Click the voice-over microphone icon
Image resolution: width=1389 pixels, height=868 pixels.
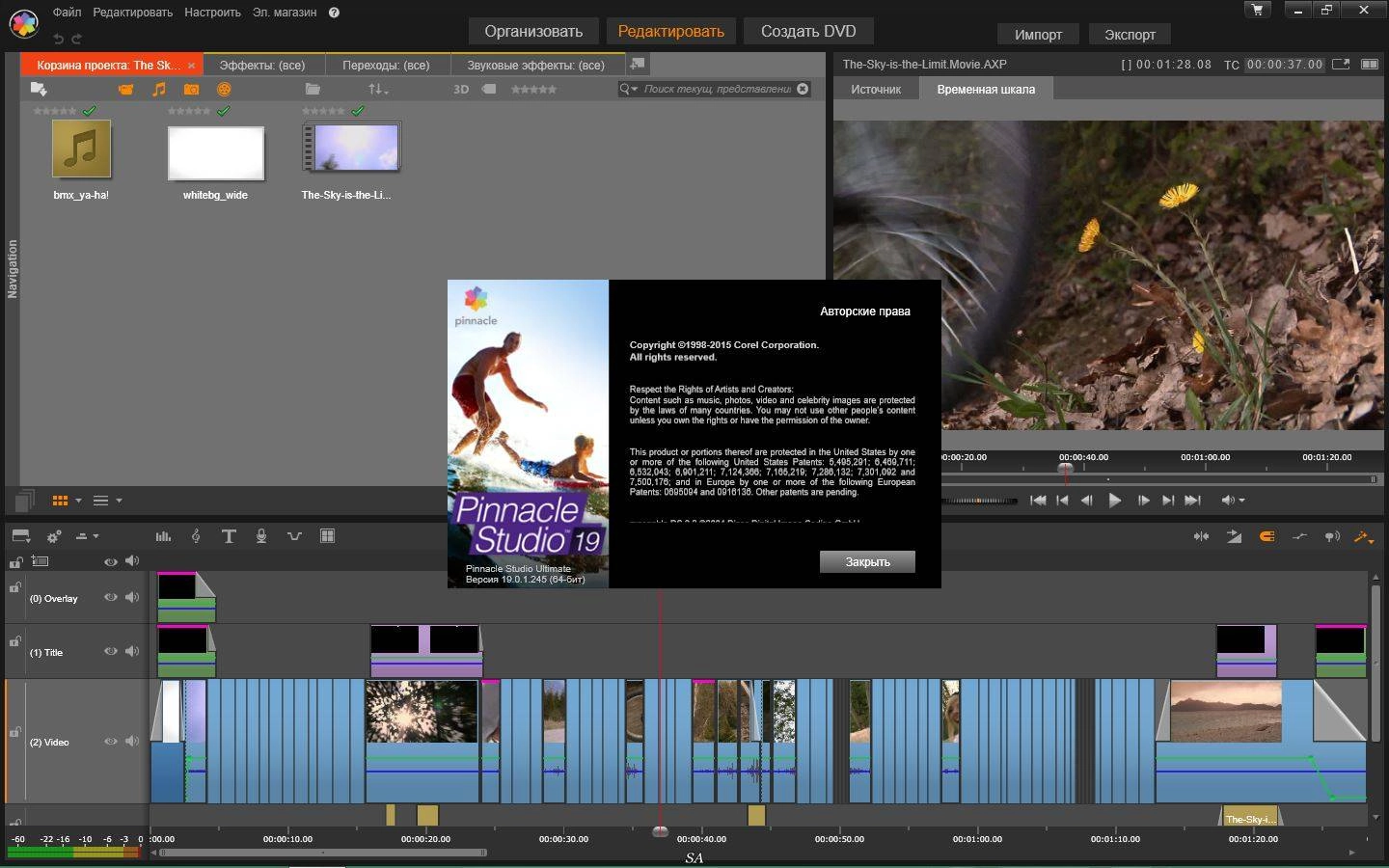[x=261, y=536]
